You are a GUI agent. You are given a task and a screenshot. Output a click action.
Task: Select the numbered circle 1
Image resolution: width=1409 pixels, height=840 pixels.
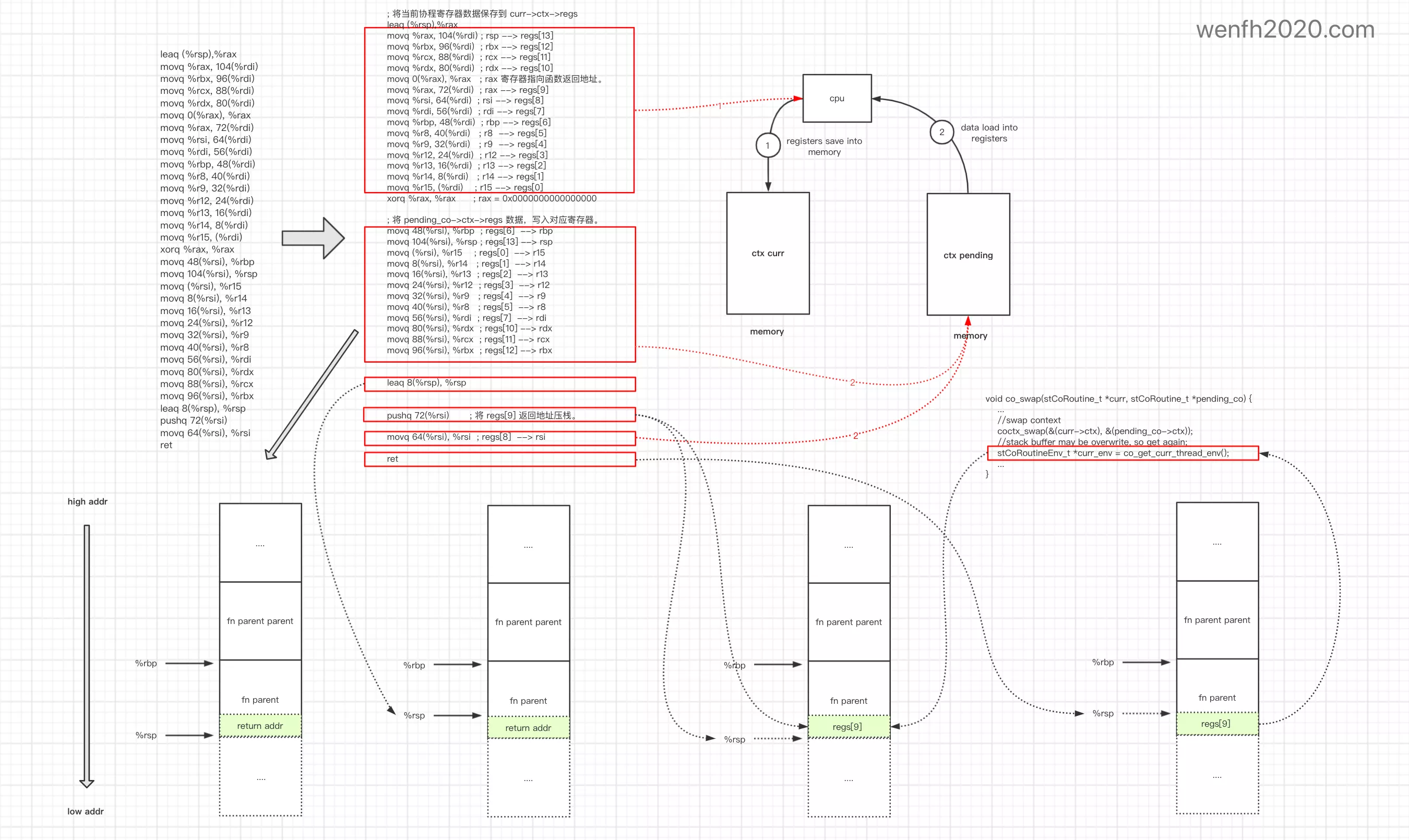[768, 146]
